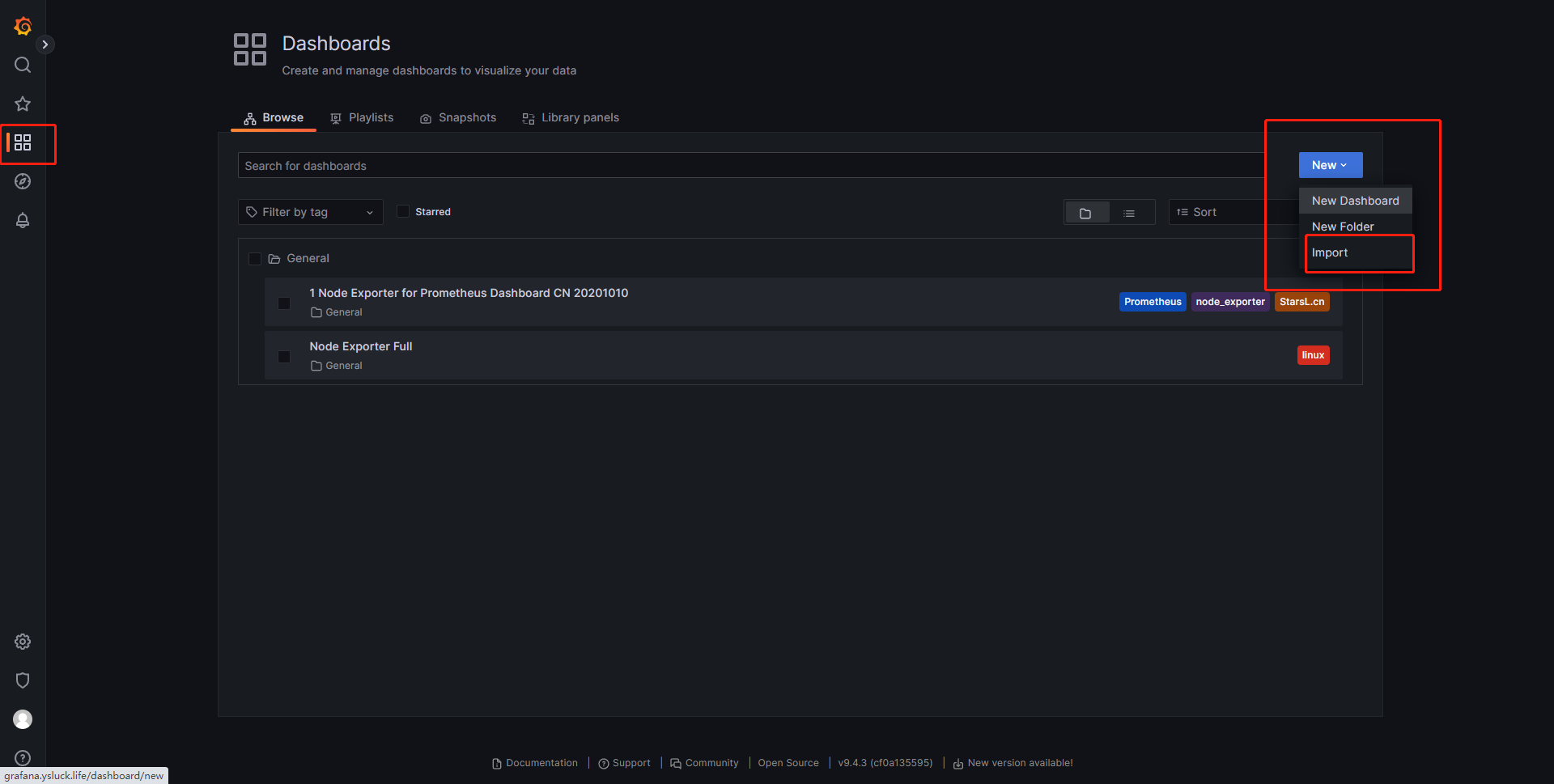
Task: Click the Prometheus tag label
Action: tap(1152, 302)
